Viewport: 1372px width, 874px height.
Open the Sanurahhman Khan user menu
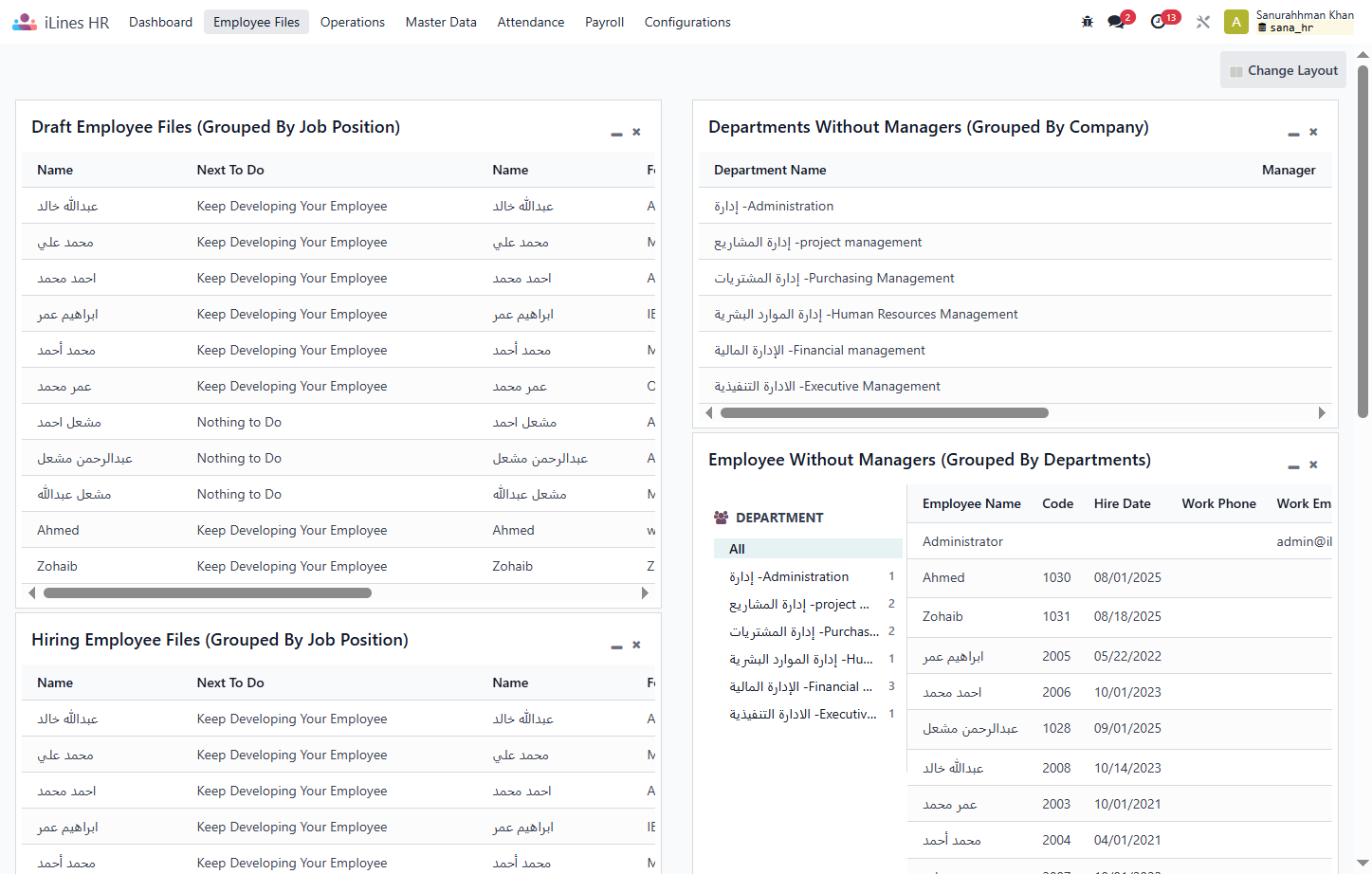click(x=1290, y=22)
